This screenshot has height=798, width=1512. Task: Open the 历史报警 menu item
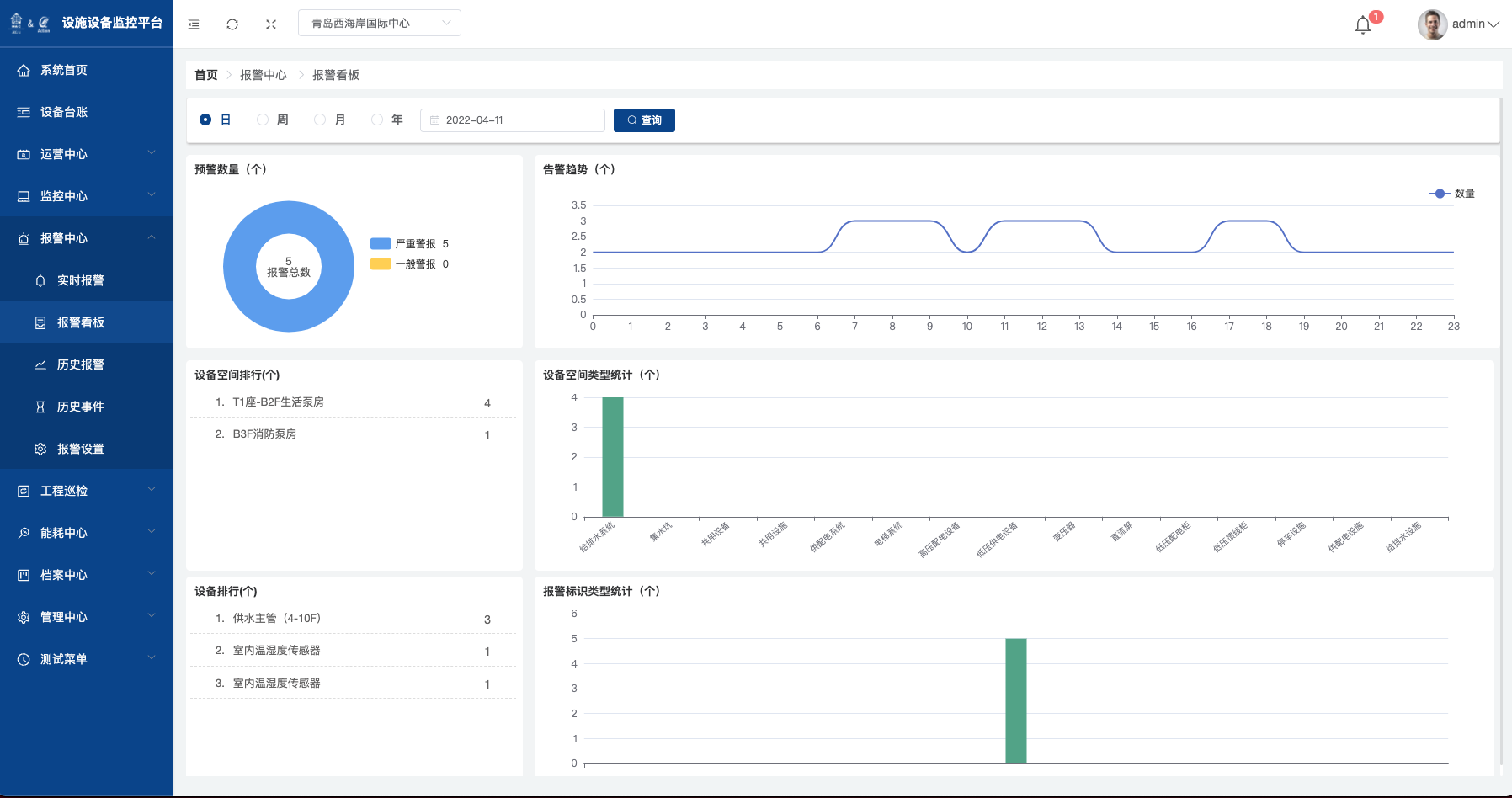(x=81, y=364)
